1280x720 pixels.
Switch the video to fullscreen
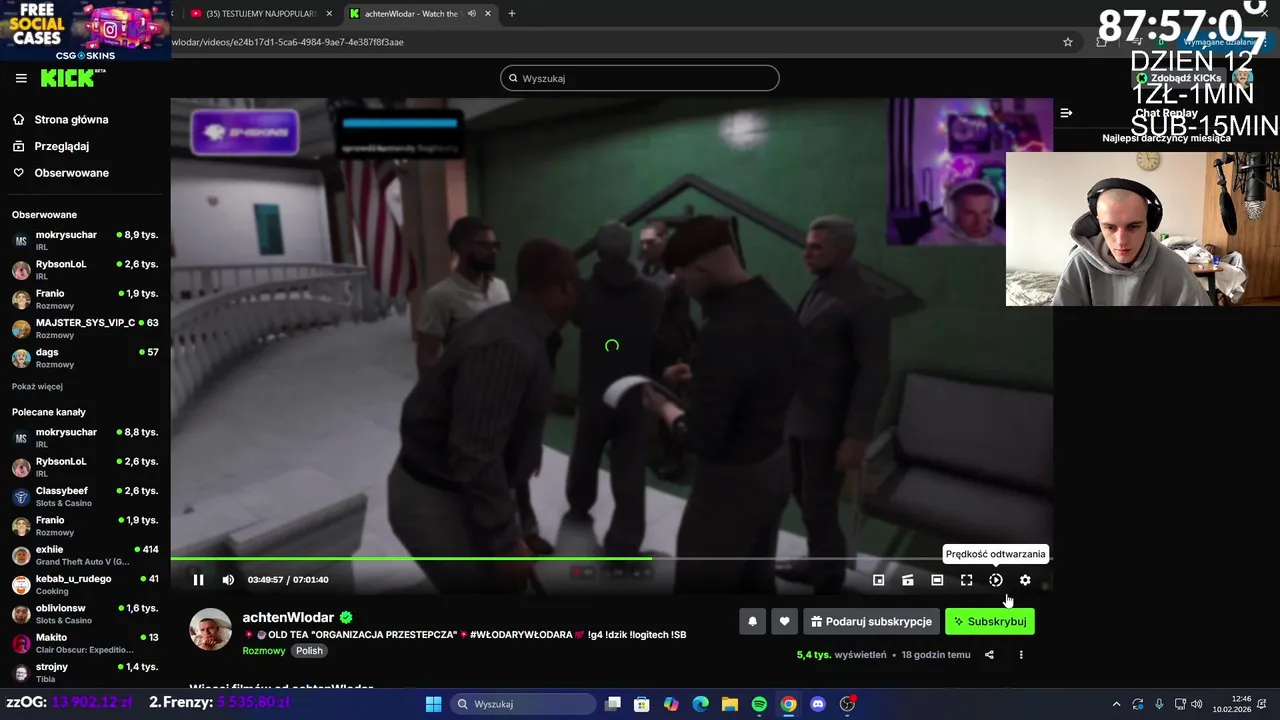tap(966, 580)
